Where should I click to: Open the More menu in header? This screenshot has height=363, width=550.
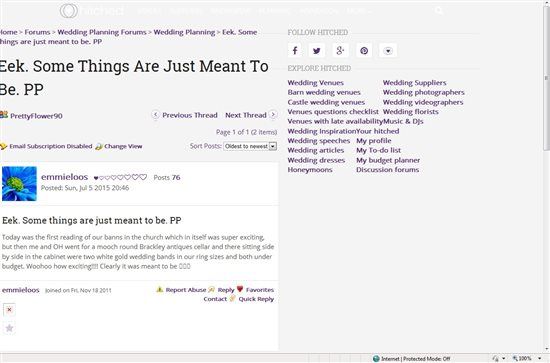pyautogui.click(x=358, y=11)
